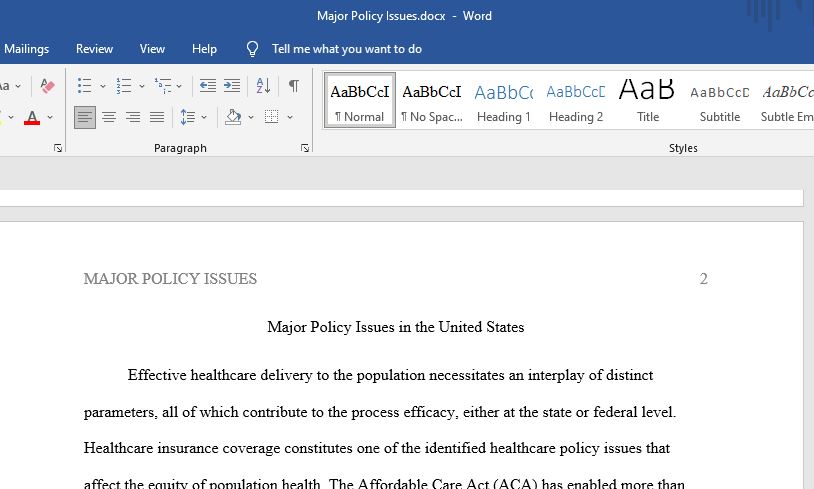Click 'Tell me what you want to do' box
The image size is (814, 489).
click(346, 49)
